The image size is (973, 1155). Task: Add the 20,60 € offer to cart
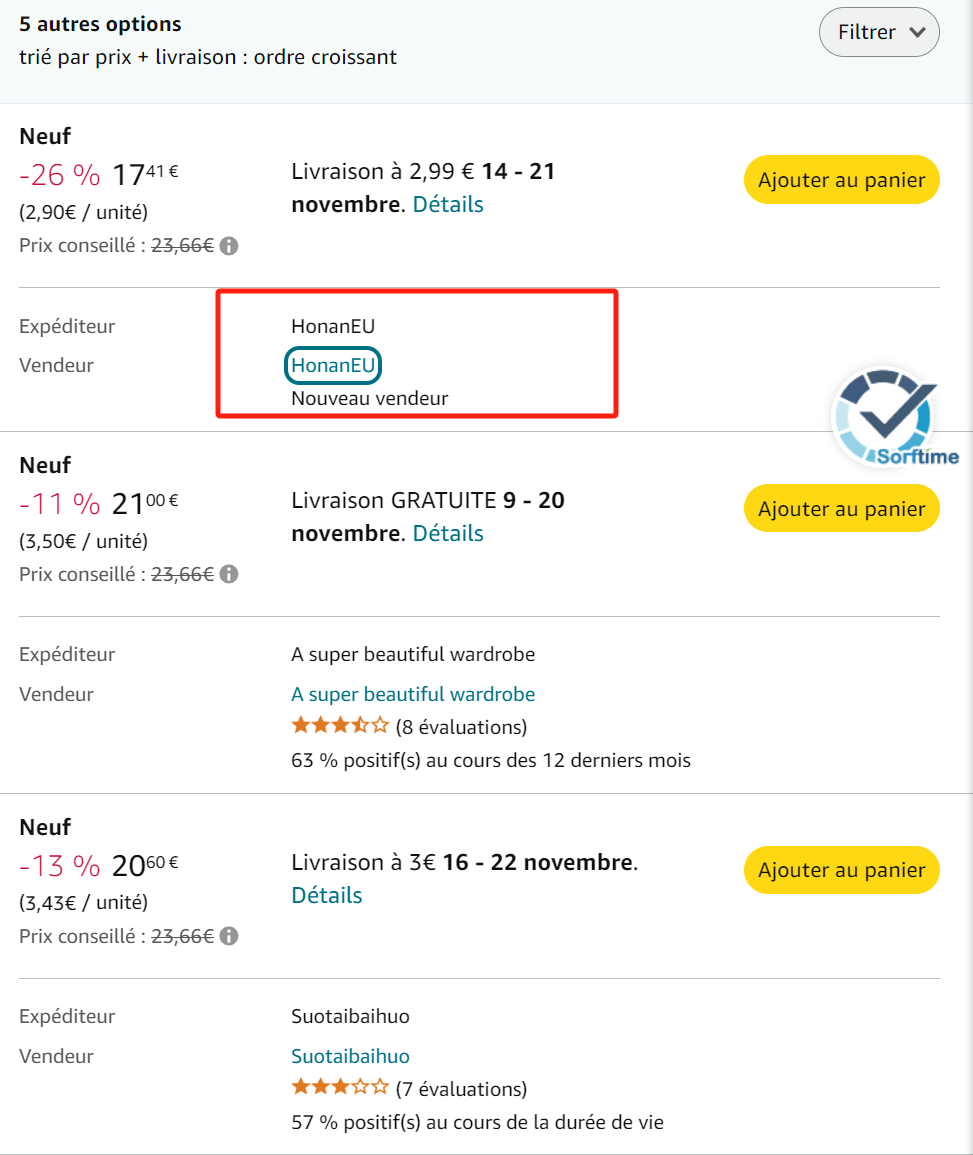(x=841, y=870)
